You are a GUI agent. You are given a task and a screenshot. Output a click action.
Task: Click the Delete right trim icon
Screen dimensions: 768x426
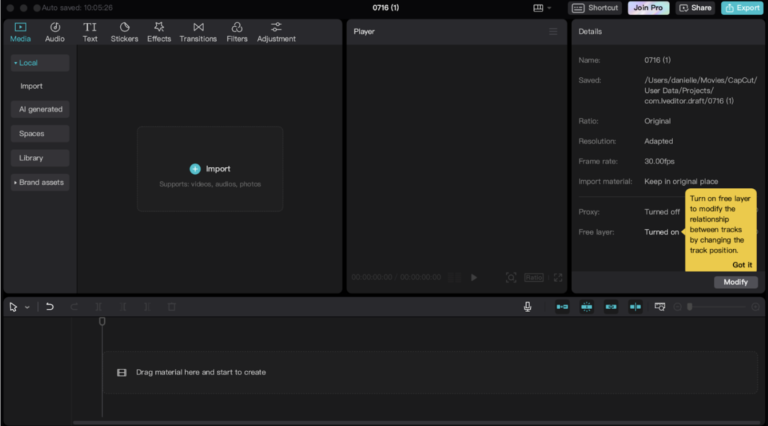147,307
